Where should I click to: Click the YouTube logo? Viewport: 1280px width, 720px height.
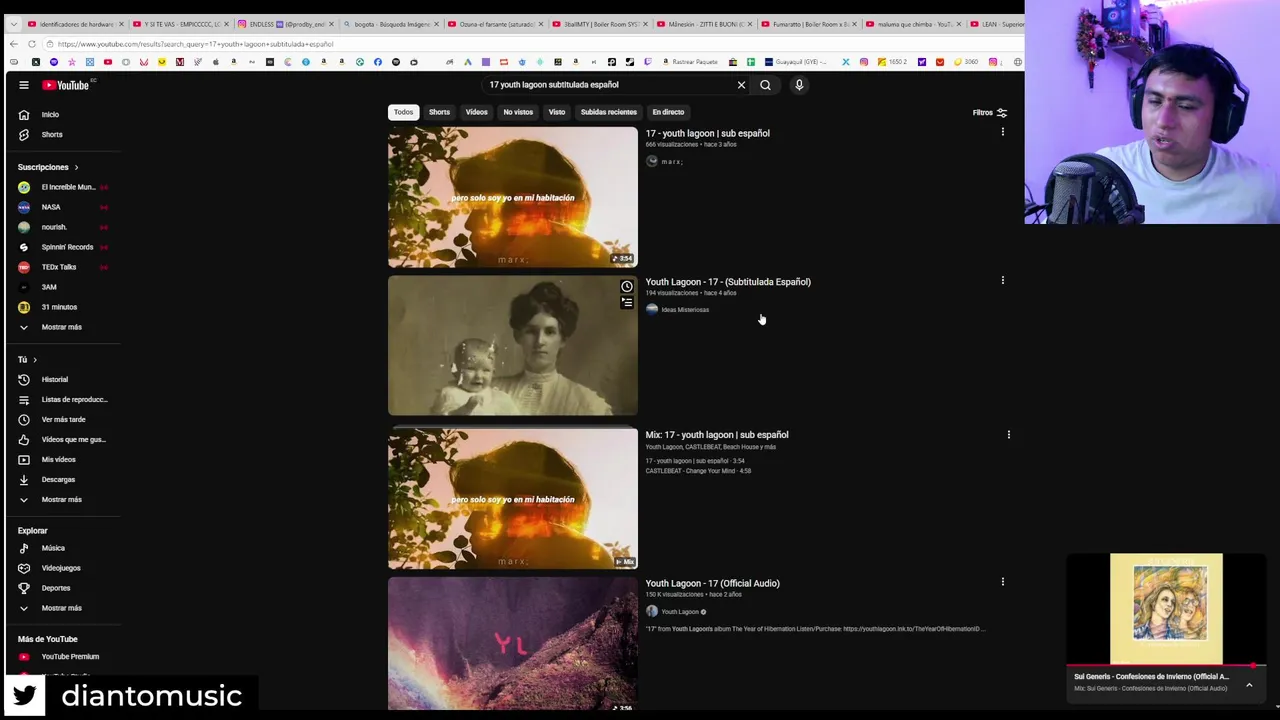point(65,85)
